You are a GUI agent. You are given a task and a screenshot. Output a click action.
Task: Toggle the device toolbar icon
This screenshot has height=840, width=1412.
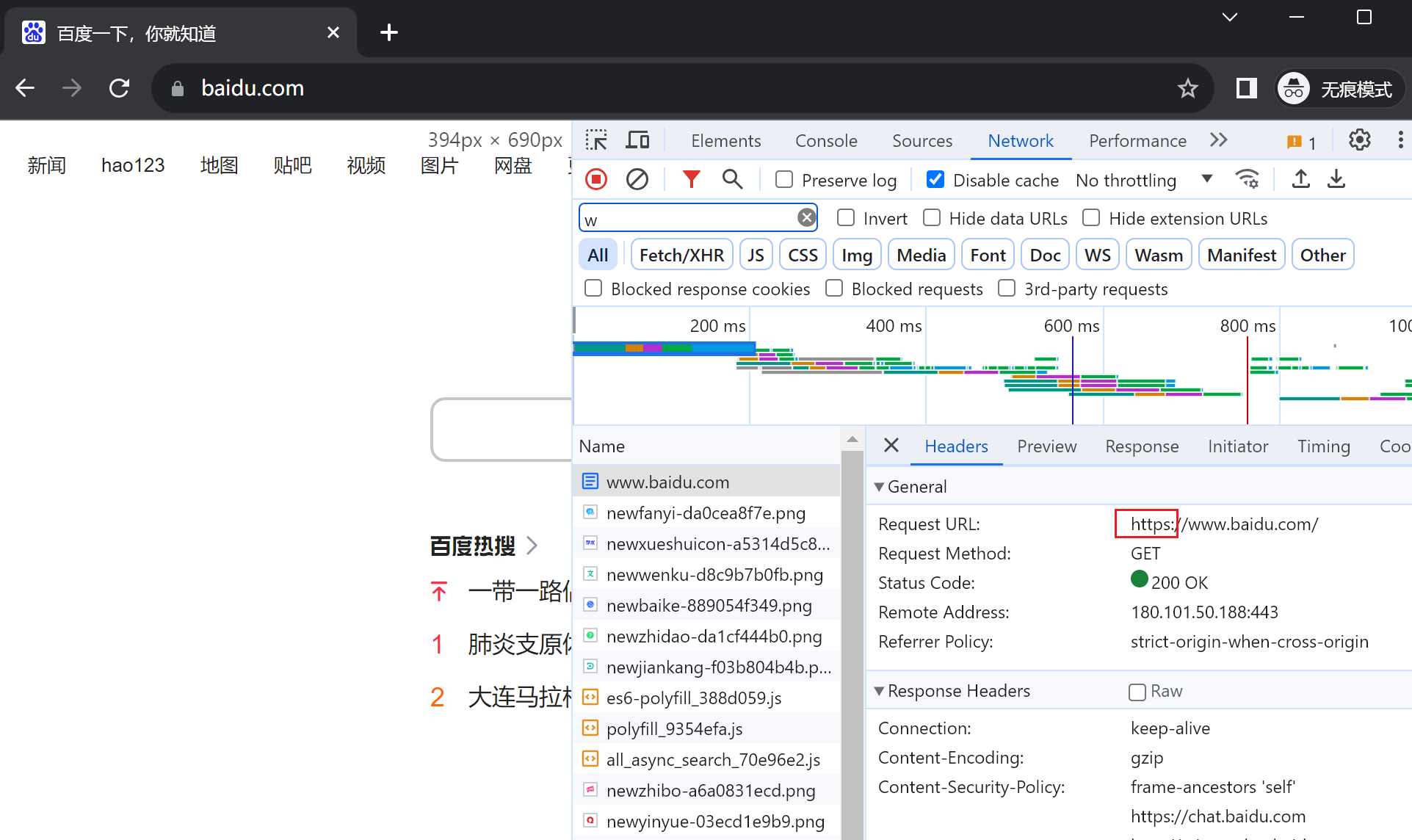(x=637, y=140)
